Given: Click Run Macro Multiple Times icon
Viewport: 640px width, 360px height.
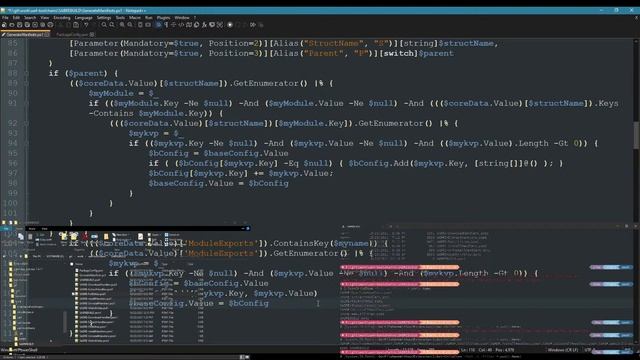Looking at the screenshot, I should tap(253, 25).
